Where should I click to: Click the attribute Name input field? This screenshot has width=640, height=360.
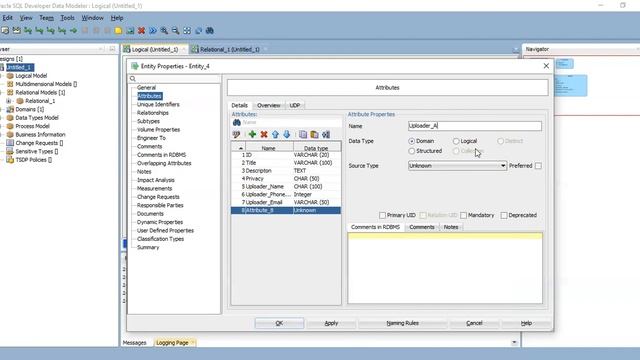[475, 126]
